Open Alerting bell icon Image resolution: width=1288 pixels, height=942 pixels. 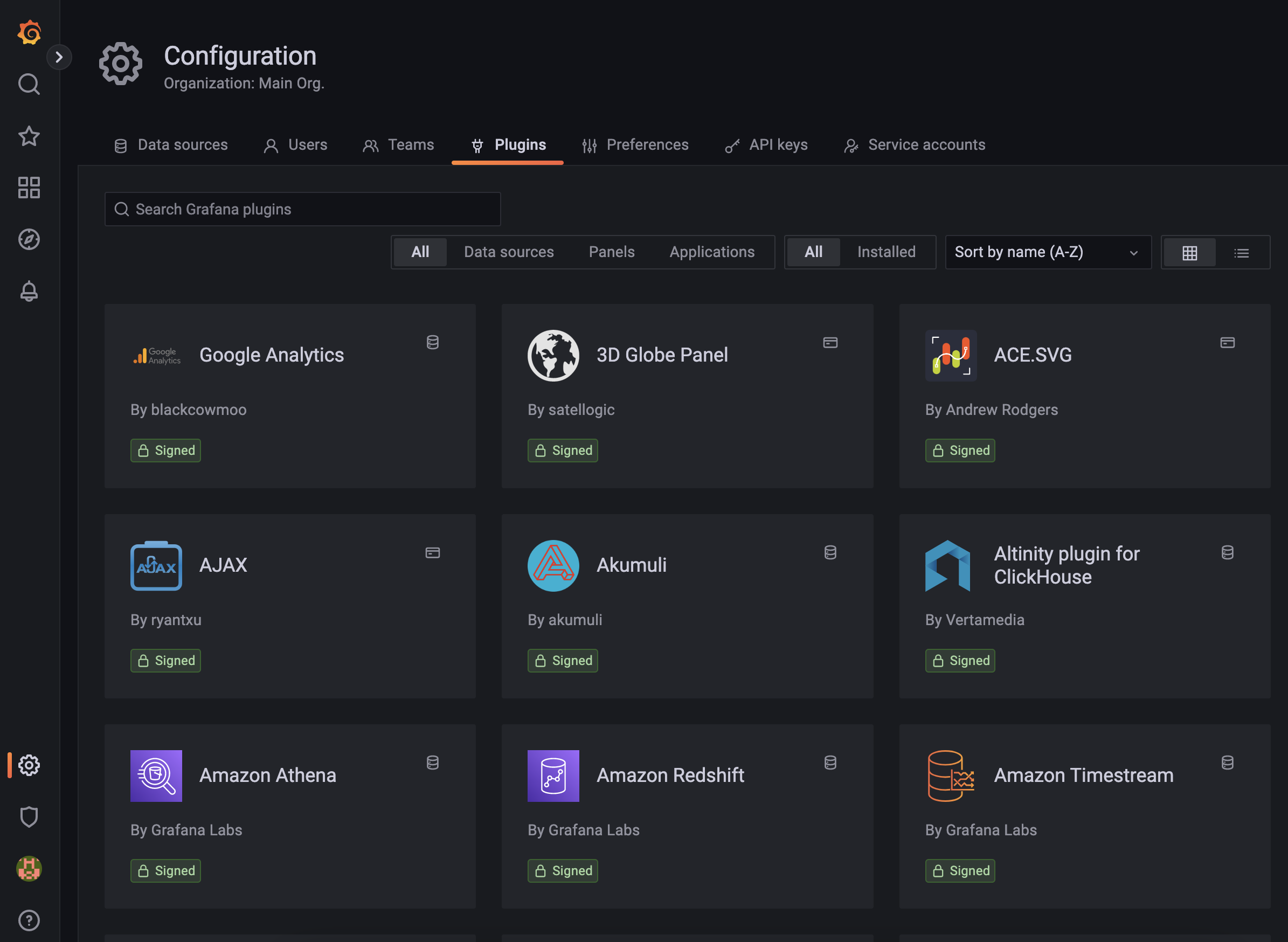29,292
